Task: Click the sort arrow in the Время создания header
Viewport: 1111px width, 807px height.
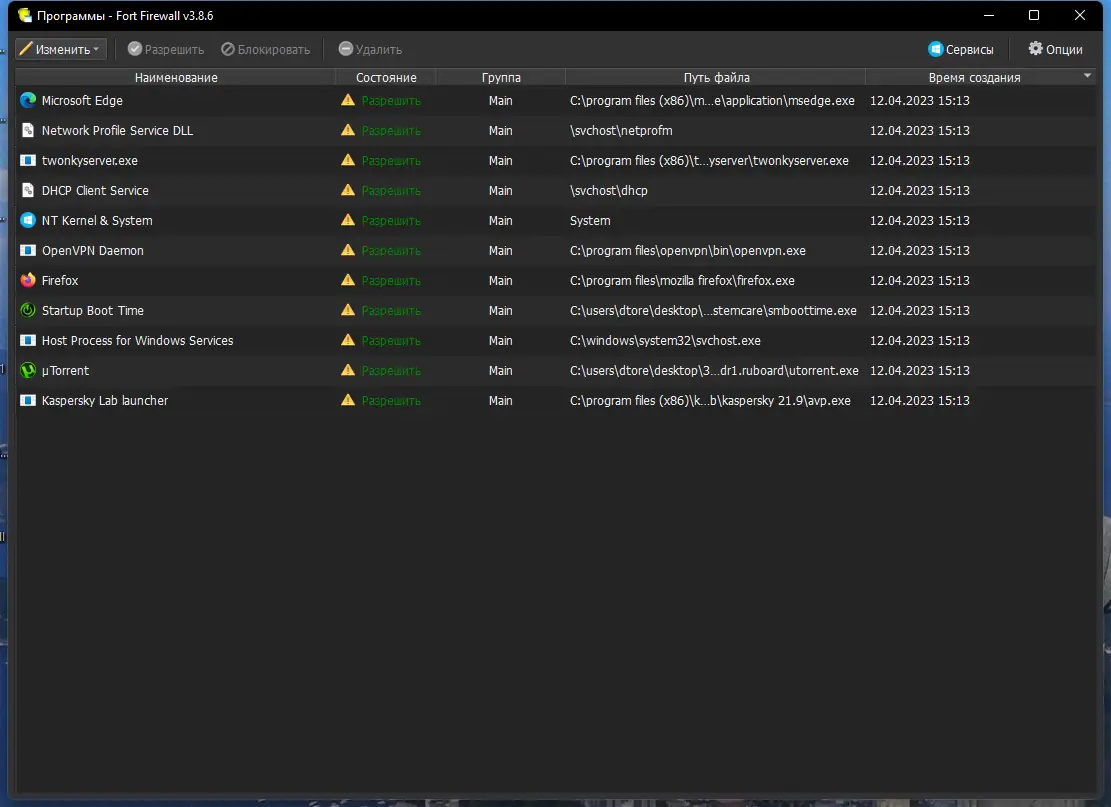Action: [1087, 75]
